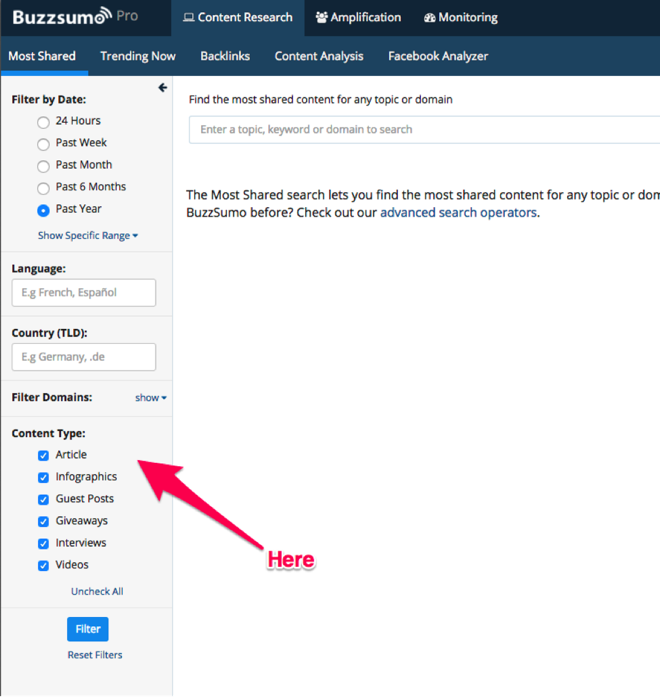Viewport: 660px width, 697px height.
Task: Uncheck the Infographics content type
Action: pyautogui.click(x=43, y=477)
